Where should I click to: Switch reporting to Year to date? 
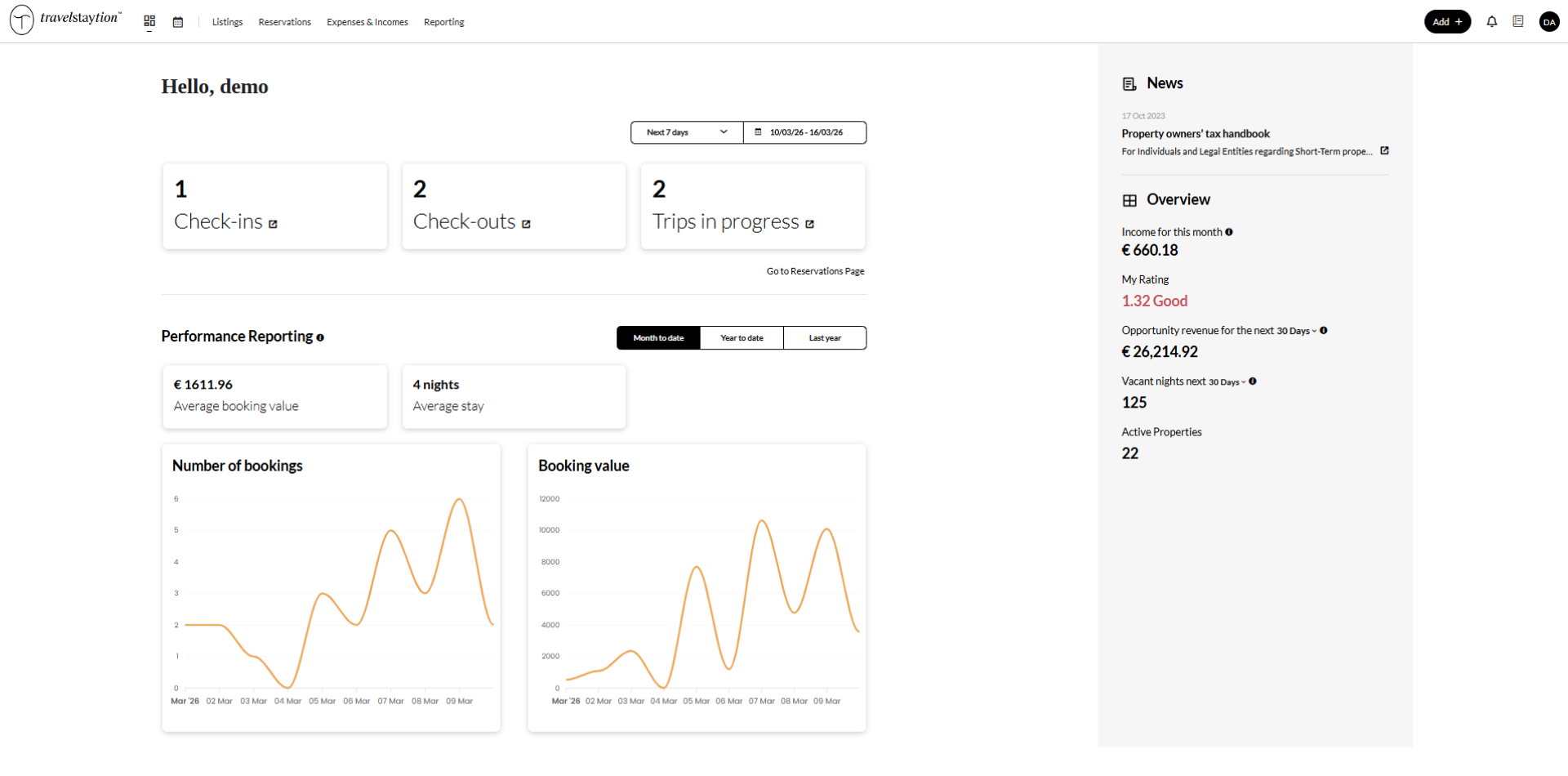(x=742, y=338)
